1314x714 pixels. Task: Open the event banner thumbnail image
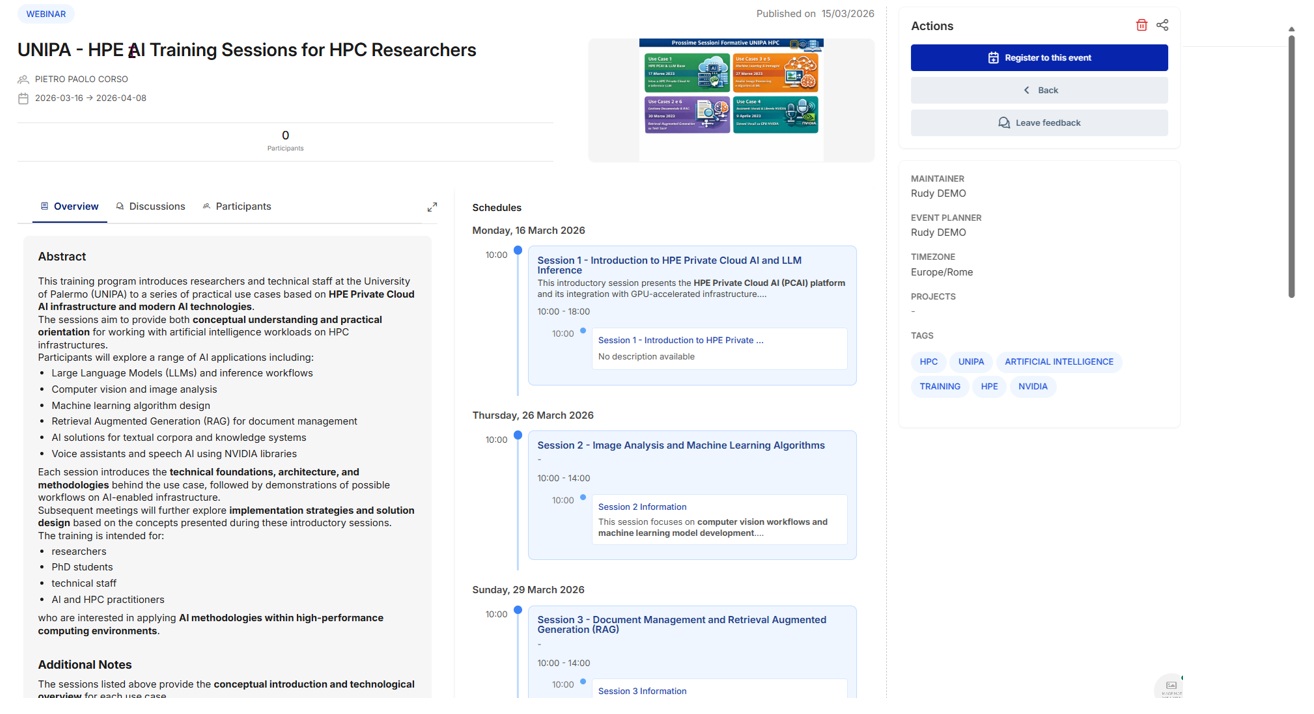tap(731, 100)
